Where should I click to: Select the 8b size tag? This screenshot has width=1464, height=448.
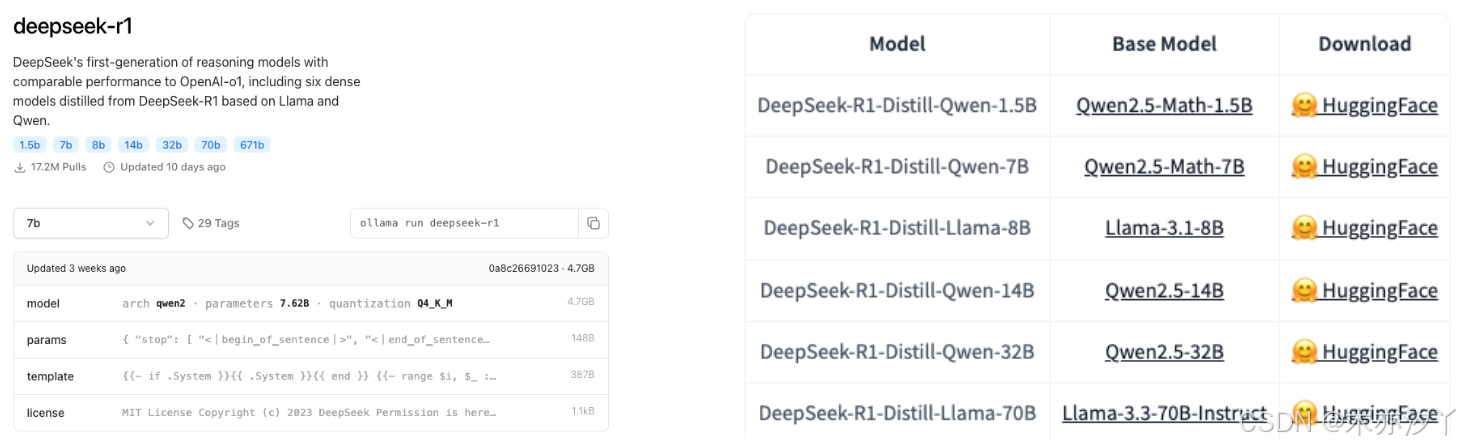click(98, 145)
